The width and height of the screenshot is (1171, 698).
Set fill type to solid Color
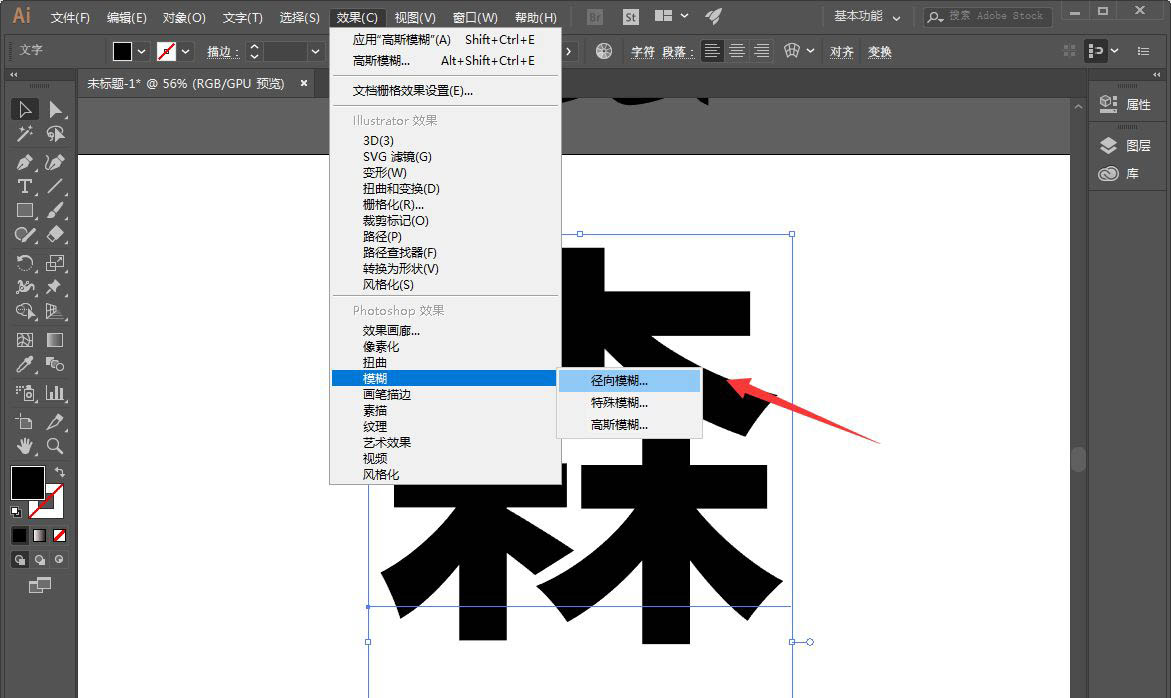(20, 535)
